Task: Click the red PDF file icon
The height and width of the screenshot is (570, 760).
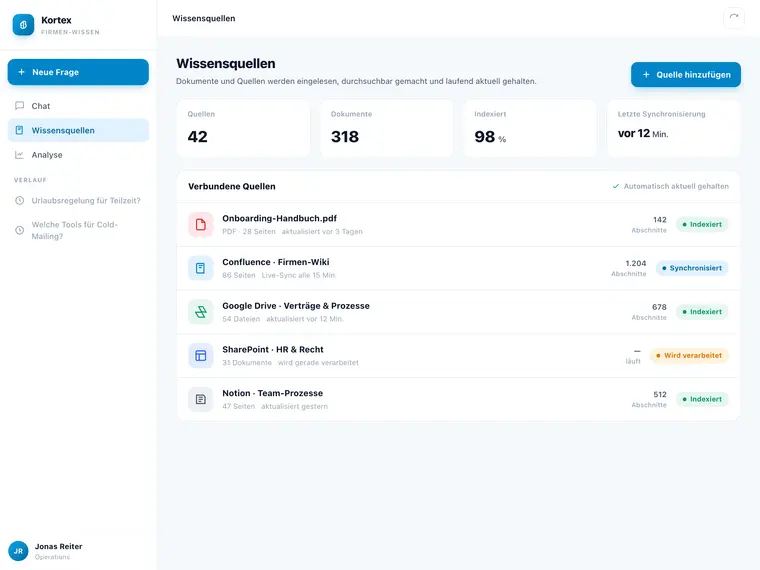Action: coord(201,224)
